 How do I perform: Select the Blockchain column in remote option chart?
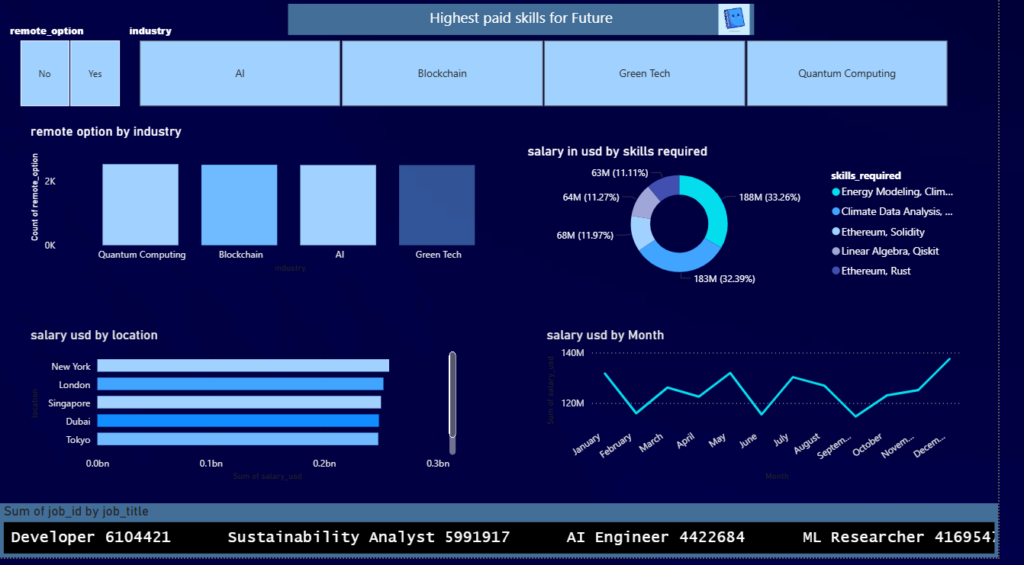coord(239,205)
